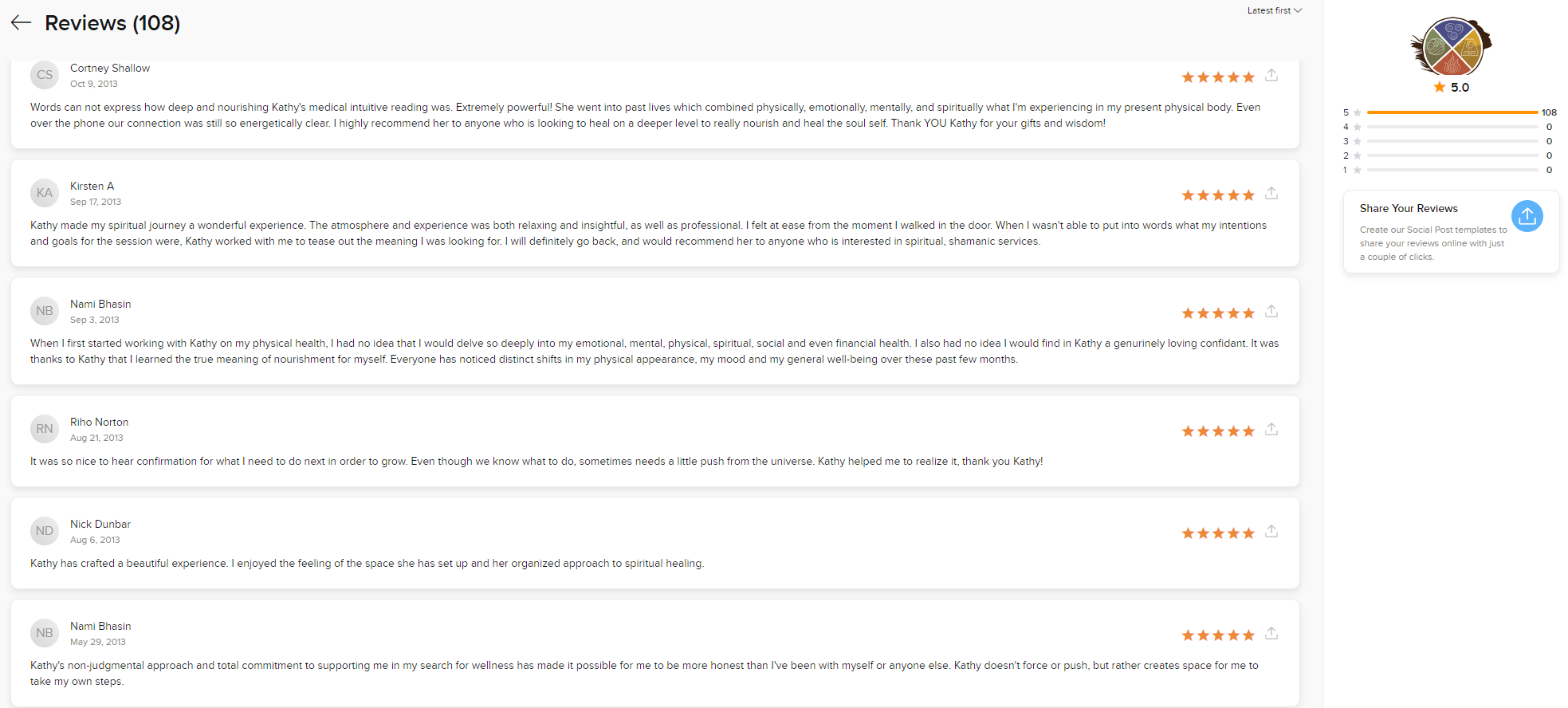The image size is (1568, 708).
Task: Share Nami Bhasin's May 29 review
Action: point(1271,634)
